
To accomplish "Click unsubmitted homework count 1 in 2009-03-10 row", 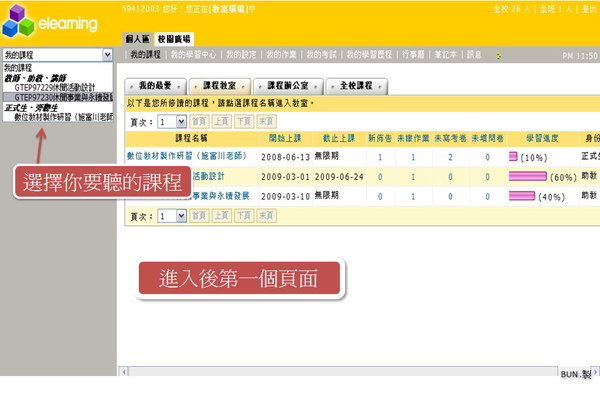I will click(x=413, y=196).
